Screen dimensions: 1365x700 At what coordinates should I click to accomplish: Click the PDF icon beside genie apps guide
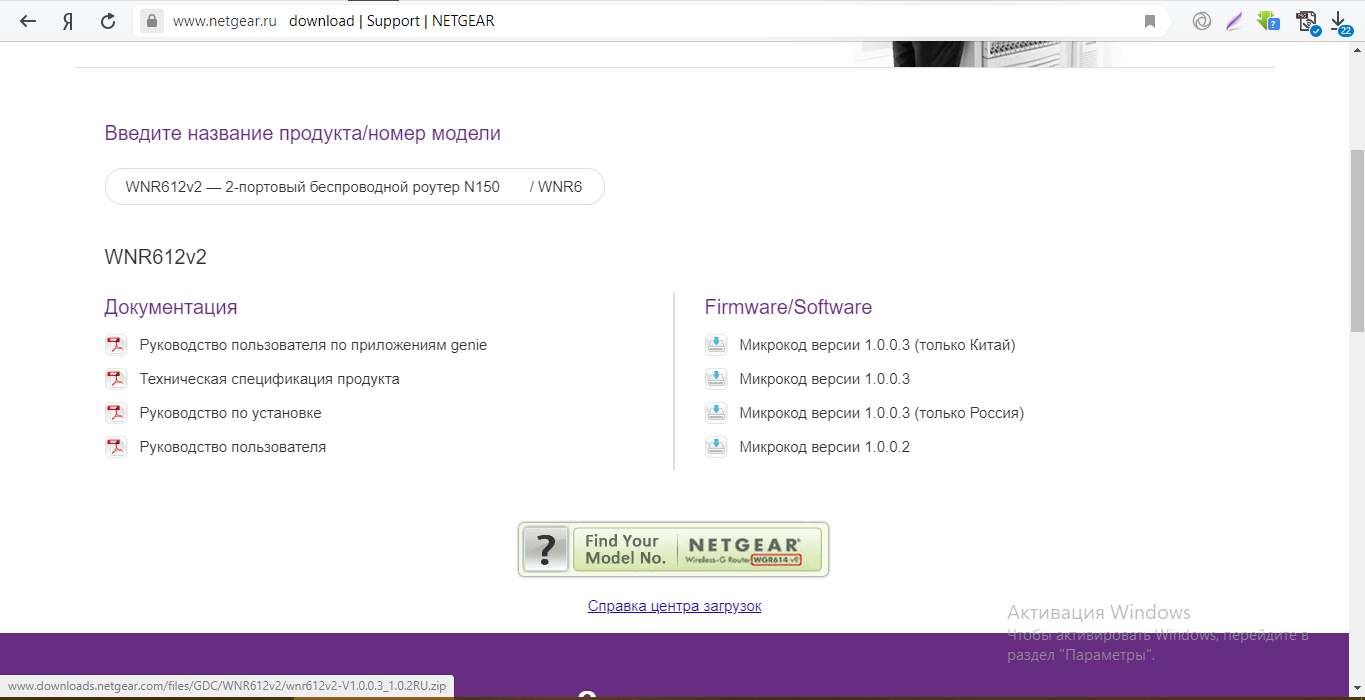(x=116, y=345)
